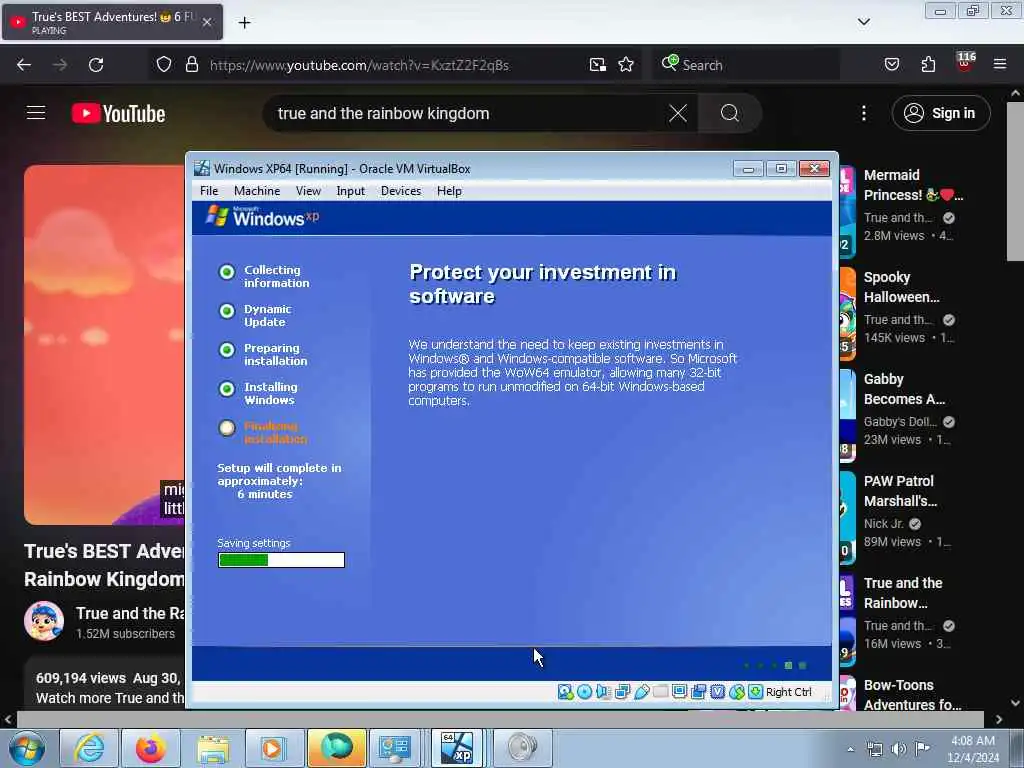1024x768 pixels.
Task: Click the Collecting information step indicator
Action: (x=227, y=272)
